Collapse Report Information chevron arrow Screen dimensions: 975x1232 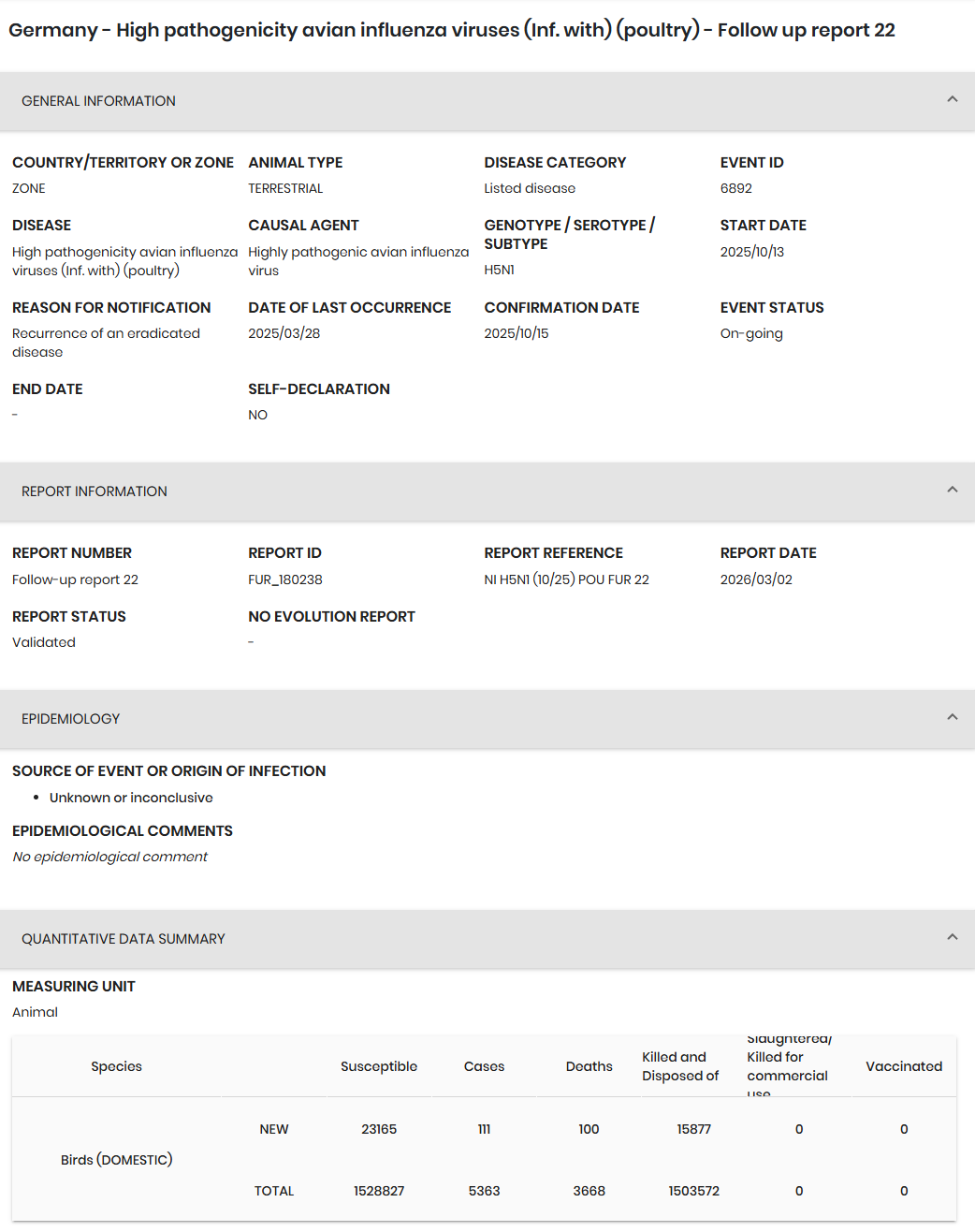(952, 490)
